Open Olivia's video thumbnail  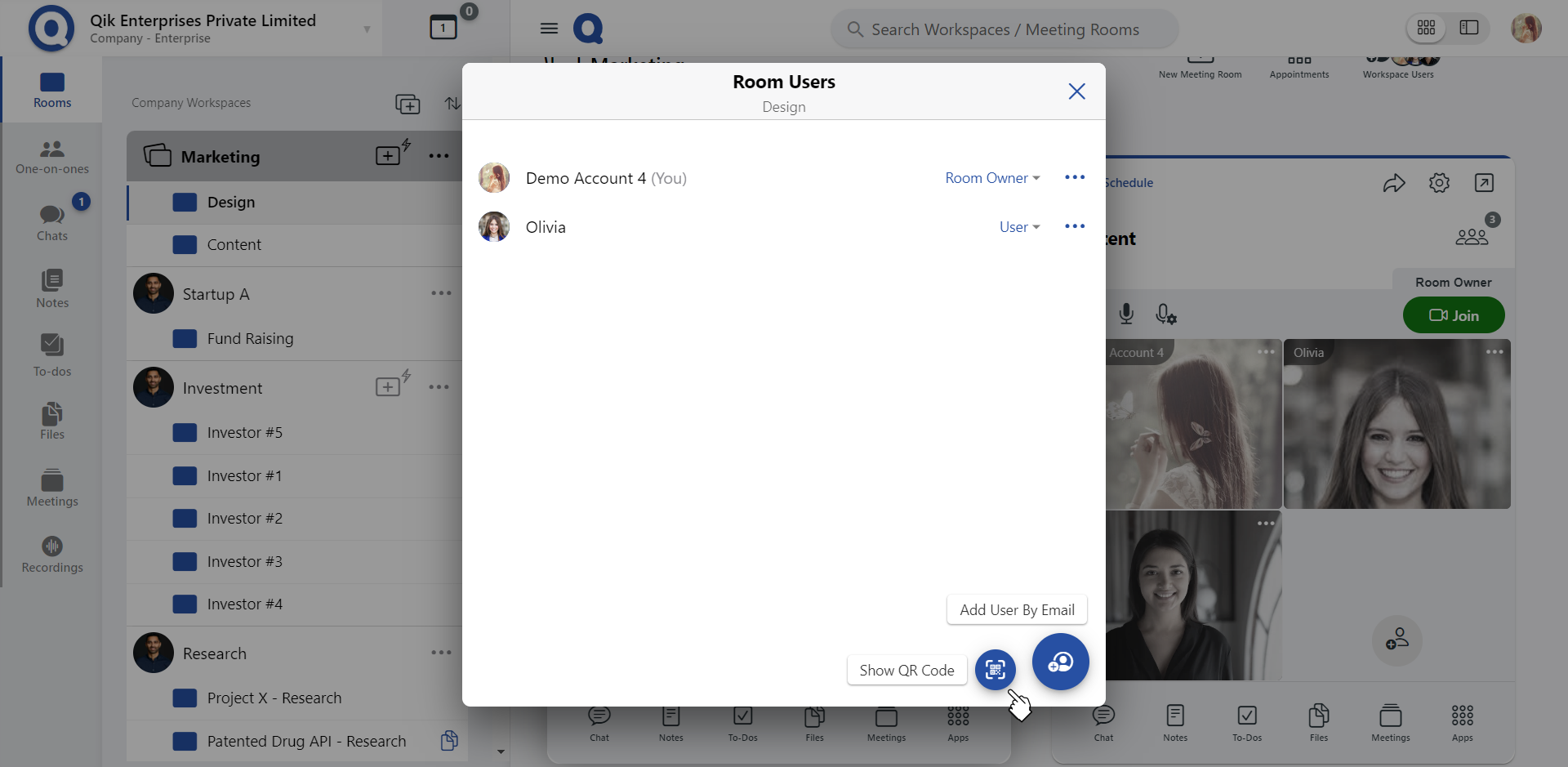point(1397,424)
